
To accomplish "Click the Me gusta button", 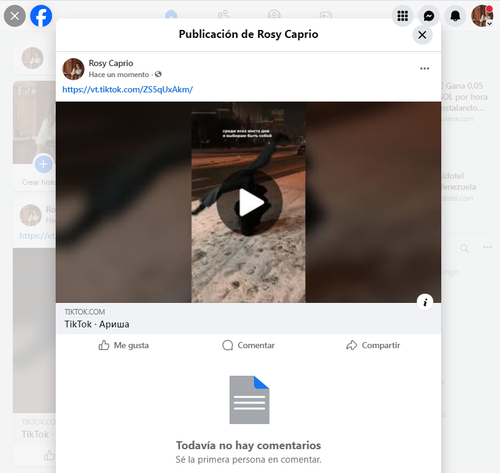I will coord(124,345).
